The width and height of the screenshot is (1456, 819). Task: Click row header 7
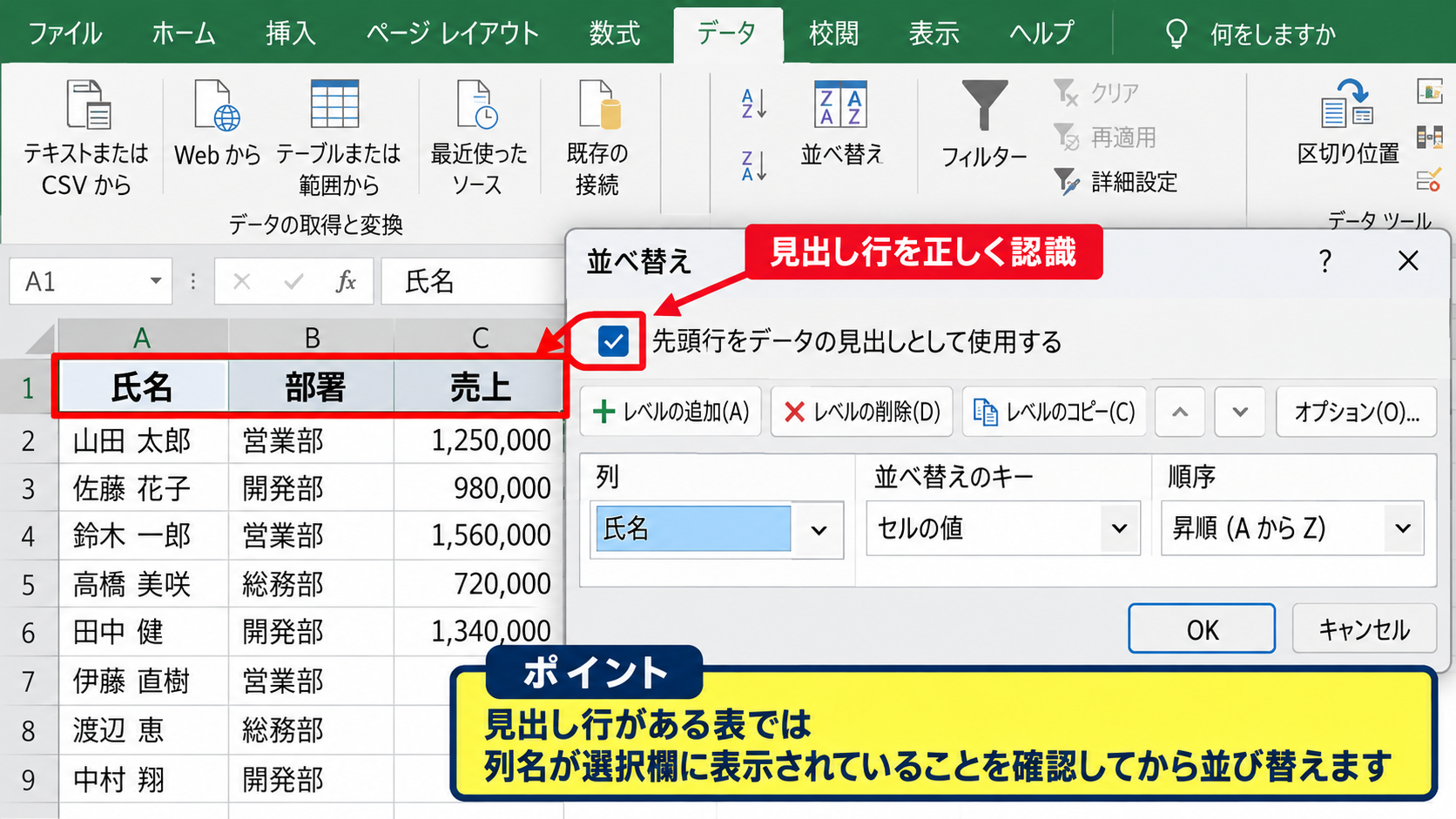[x=28, y=681]
